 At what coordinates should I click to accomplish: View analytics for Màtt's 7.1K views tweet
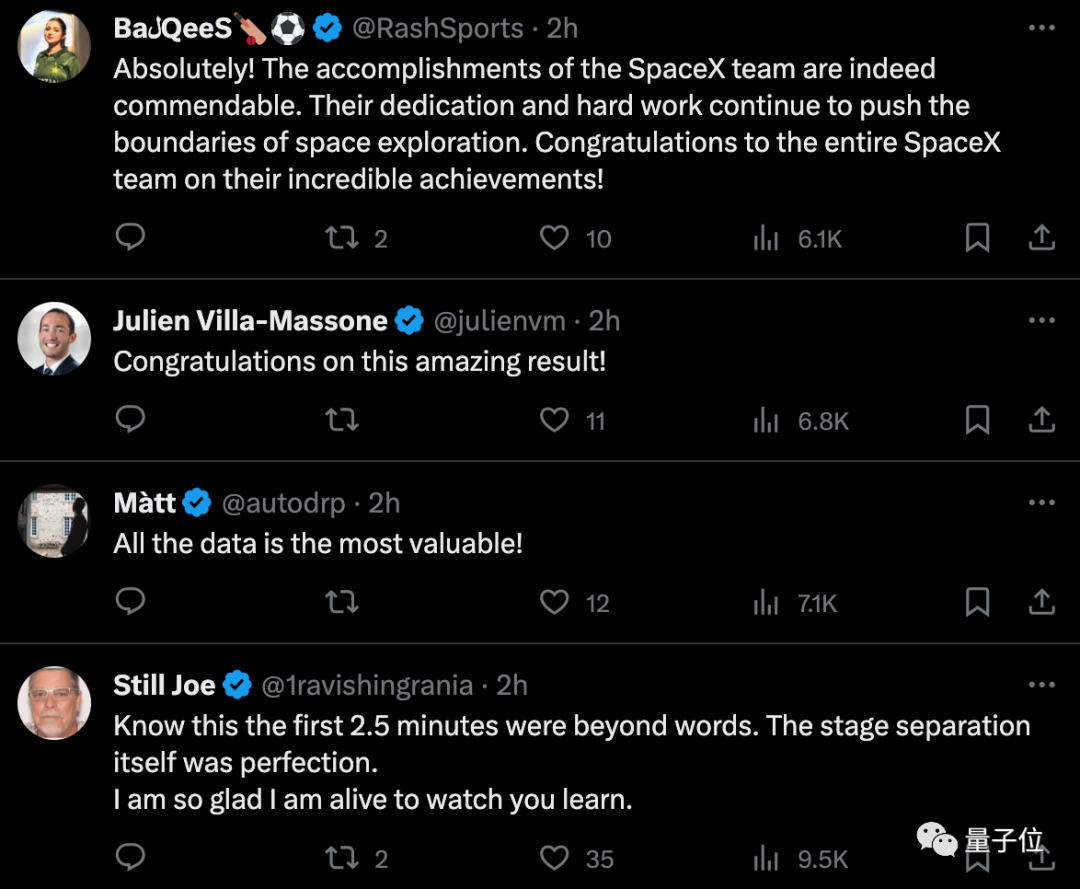[795, 603]
